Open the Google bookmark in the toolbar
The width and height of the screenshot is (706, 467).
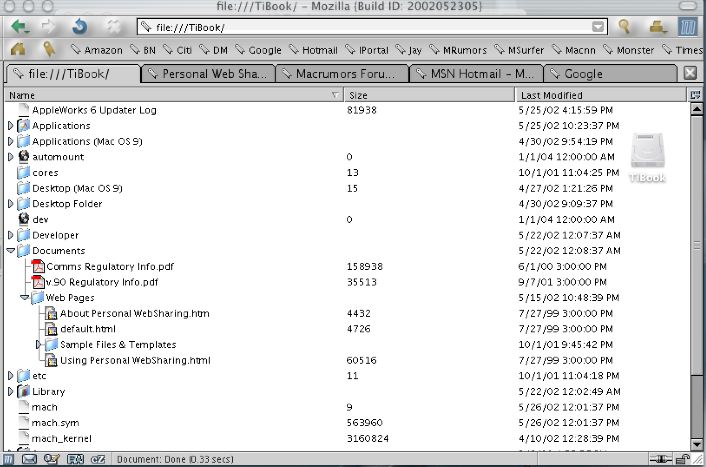click(258, 50)
